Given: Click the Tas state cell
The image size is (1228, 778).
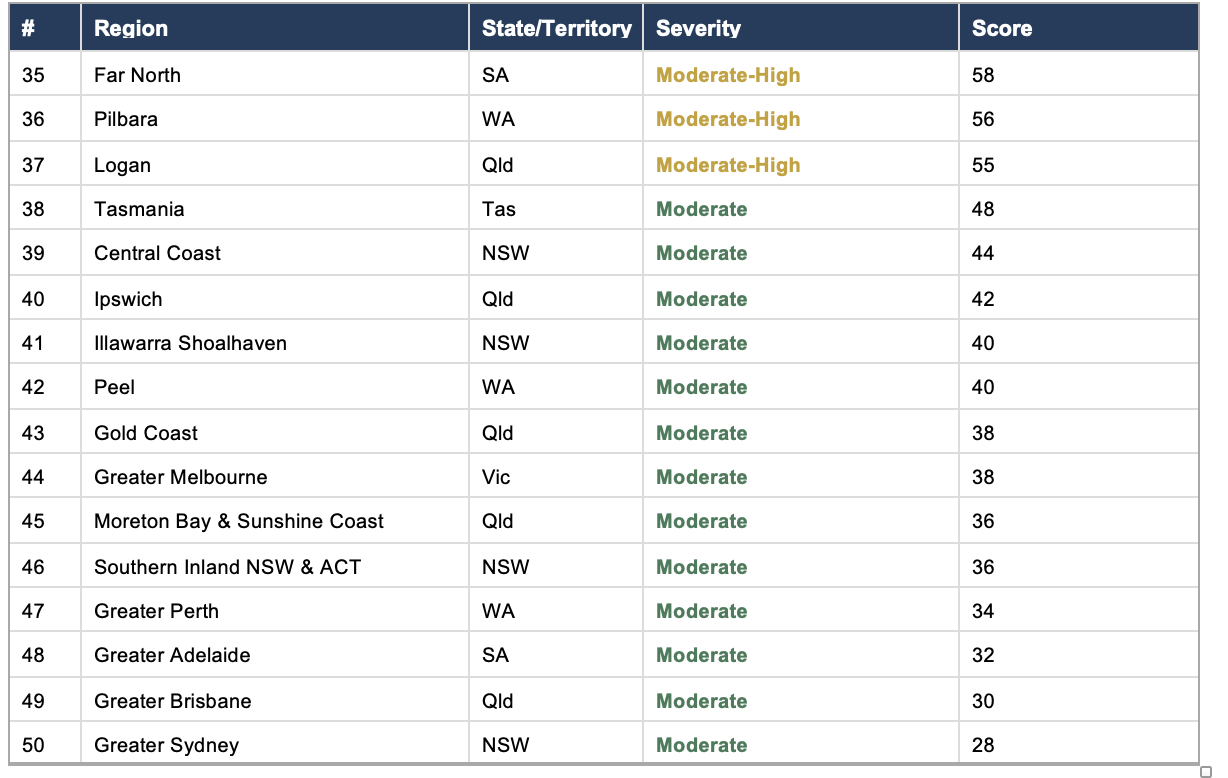Looking at the screenshot, I should click(x=556, y=209).
